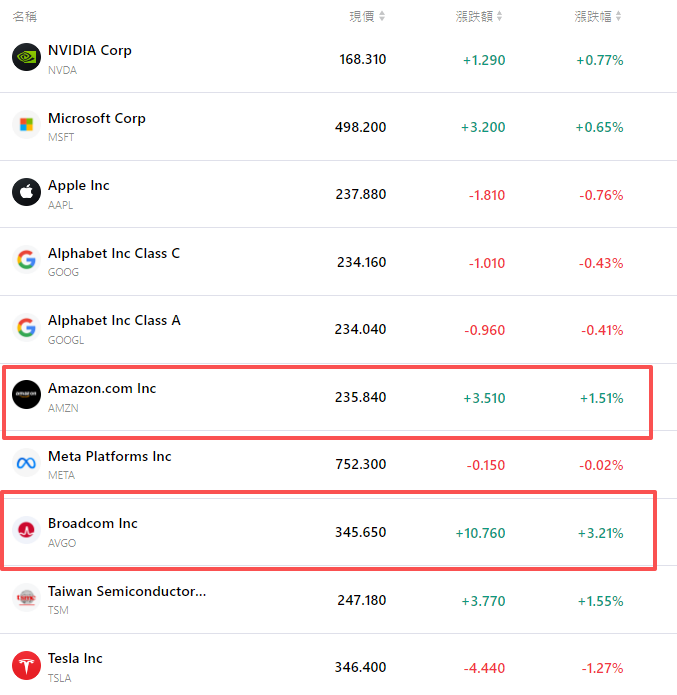This screenshot has width=677, height=695.
Task: Click the Meta Platforms logo icon
Action: pos(26,463)
